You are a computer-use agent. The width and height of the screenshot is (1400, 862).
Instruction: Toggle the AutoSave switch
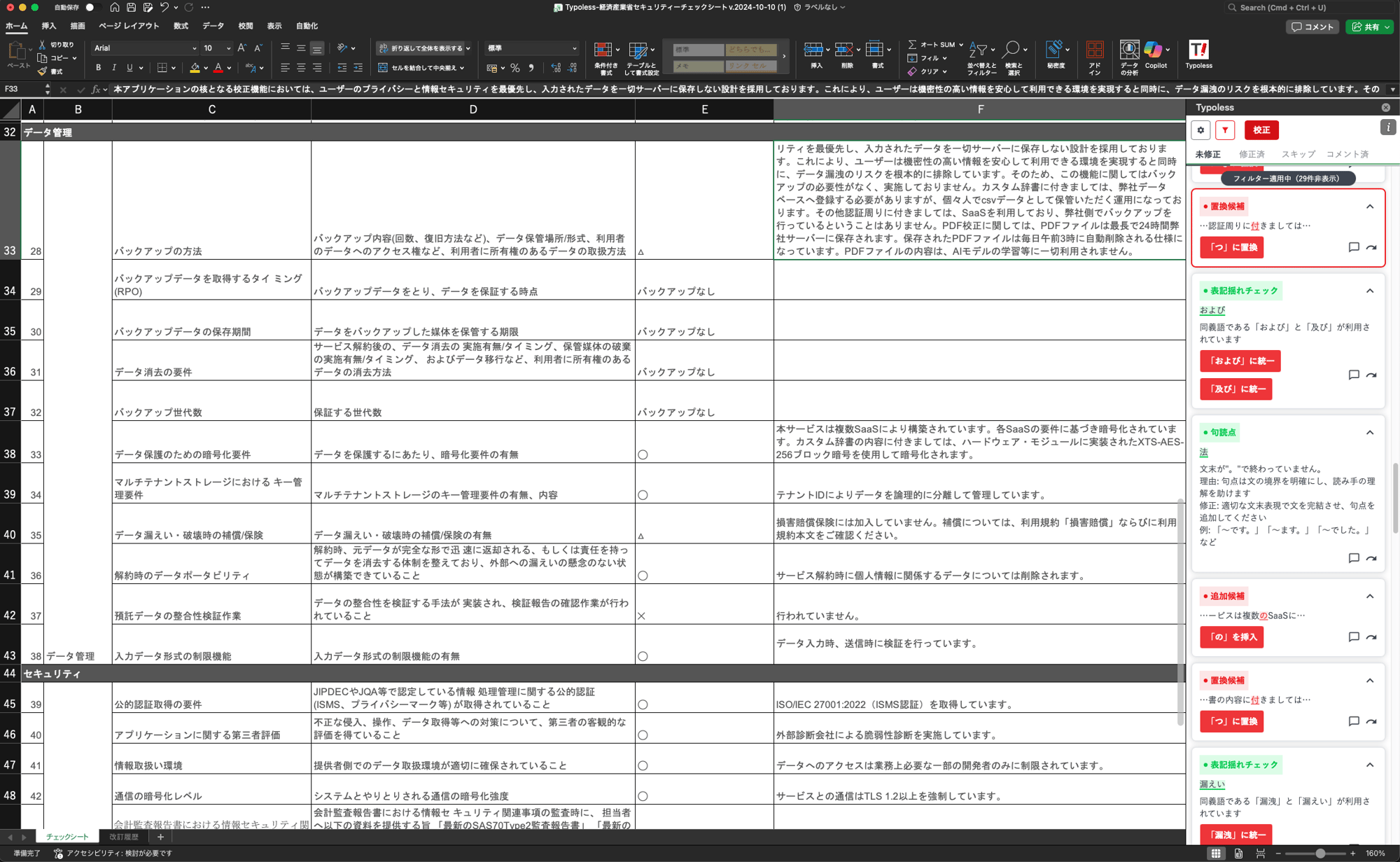92,8
